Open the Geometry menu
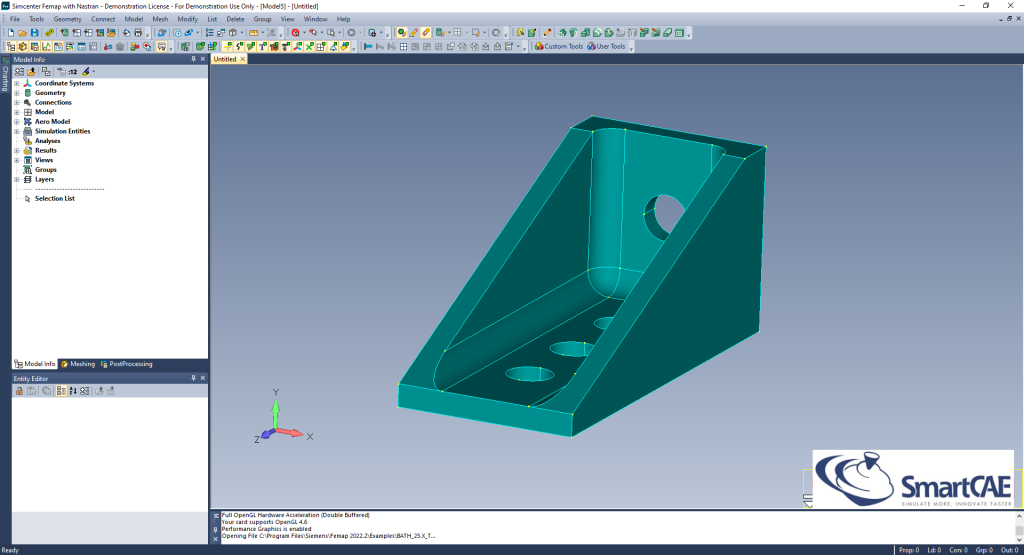 tap(67, 19)
